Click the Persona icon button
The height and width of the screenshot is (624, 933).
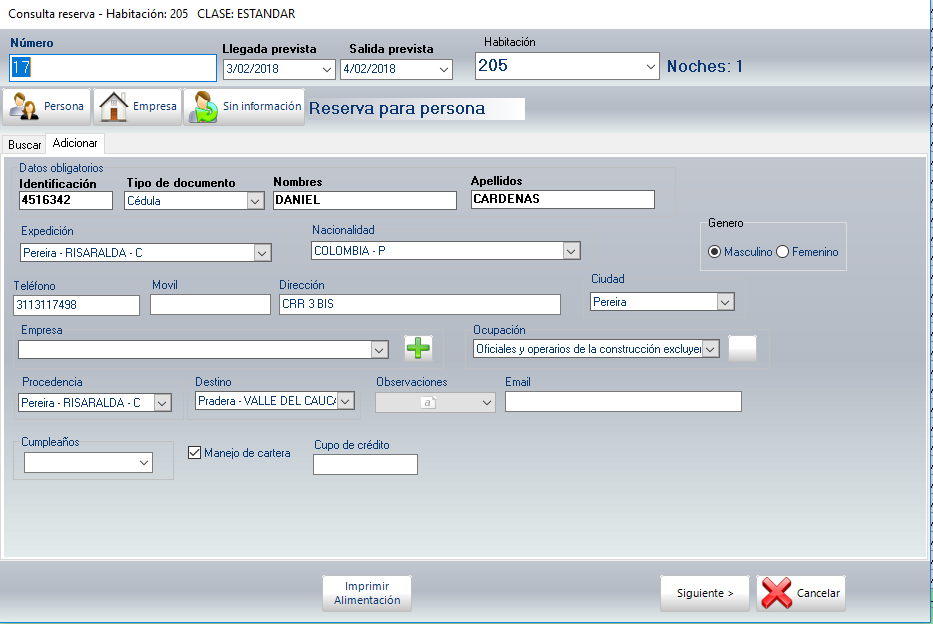pos(47,106)
